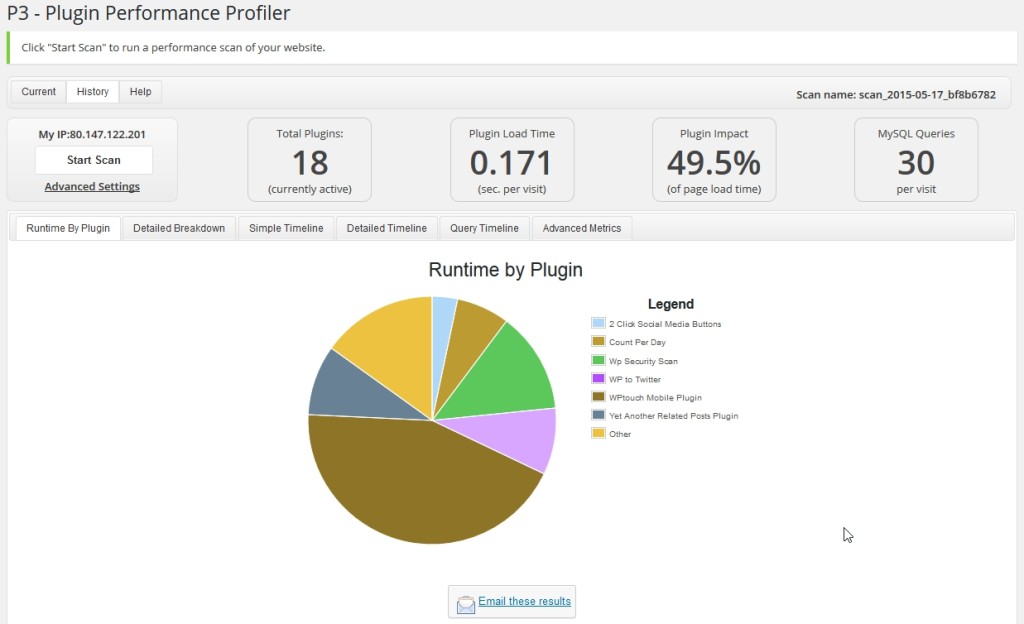Select the Current tab
The height and width of the screenshot is (624, 1024).
coord(39,92)
